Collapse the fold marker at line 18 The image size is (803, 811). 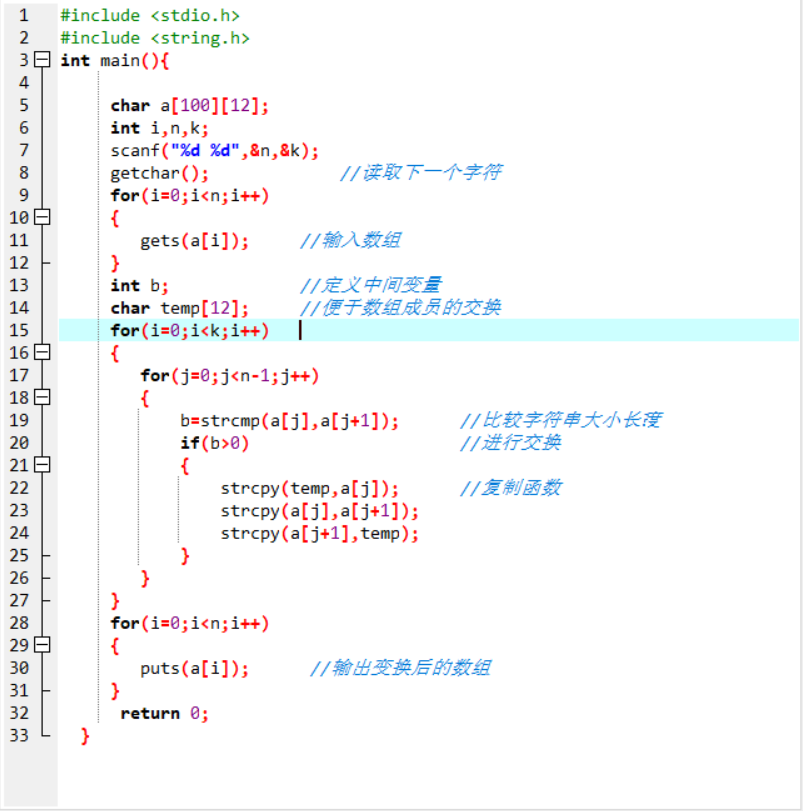pyautogui.click(x=42, y=397)
